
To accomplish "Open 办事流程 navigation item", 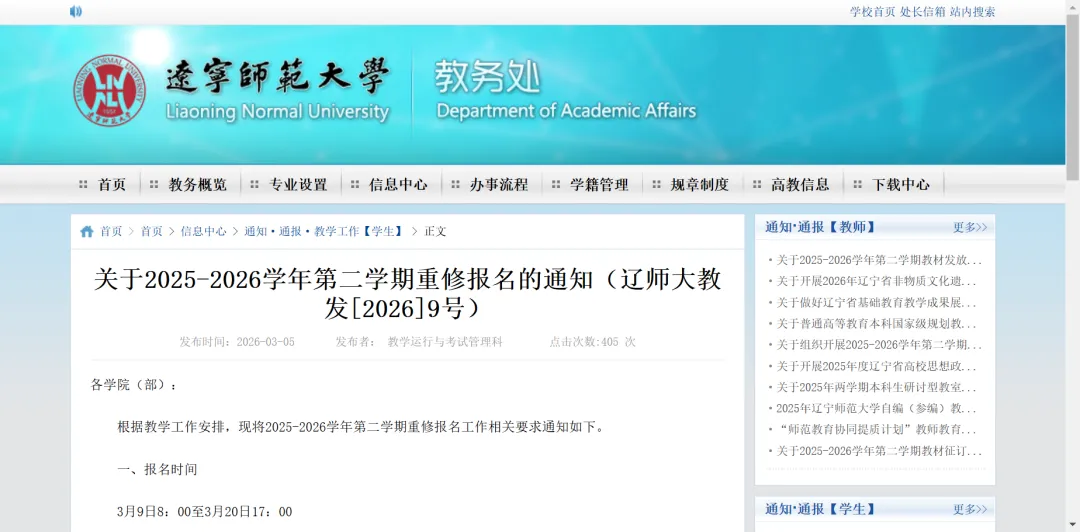I will pyautogui.click(x=499, y=185).
